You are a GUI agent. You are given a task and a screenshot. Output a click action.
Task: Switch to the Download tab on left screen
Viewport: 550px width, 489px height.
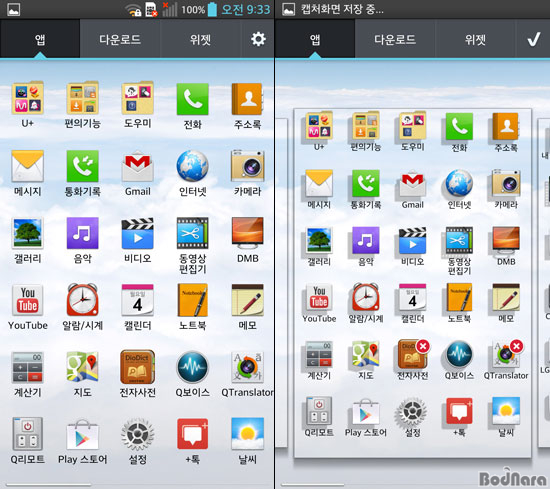click(x=120, y=39)
